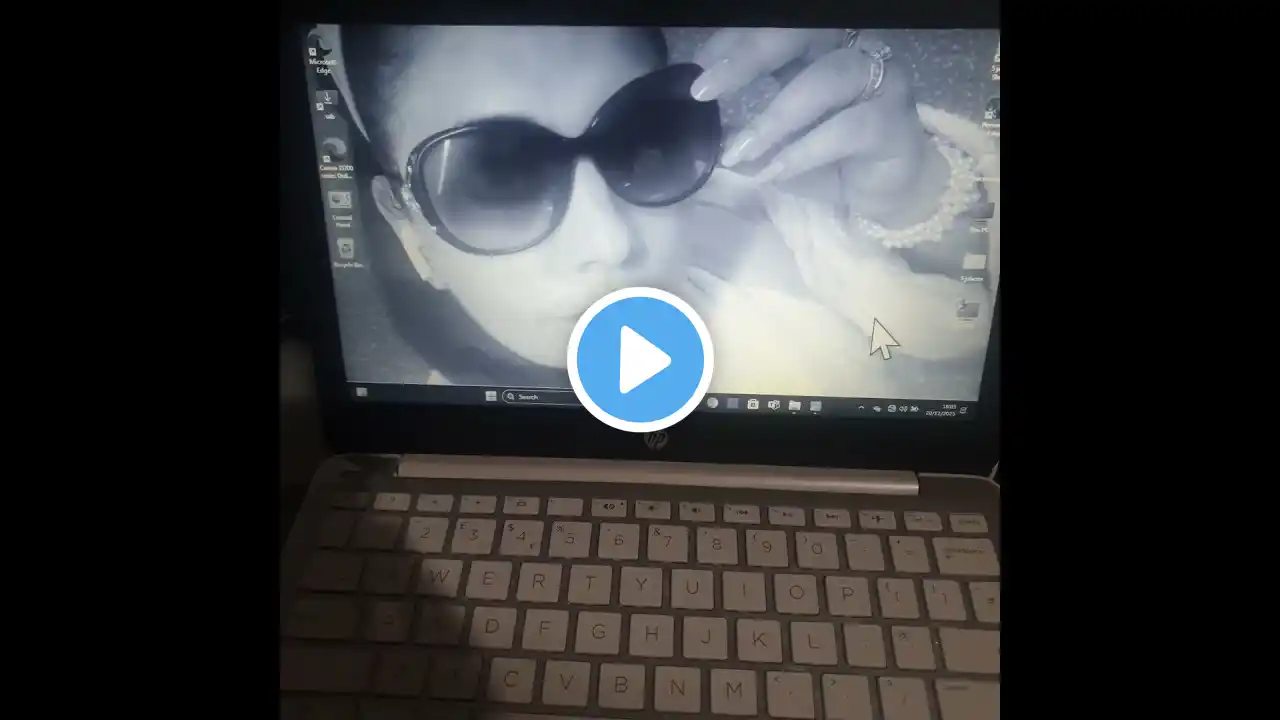Open the notification bell icon beside the clock
Screen dimensions: 1280x720
tap(963, 411)
